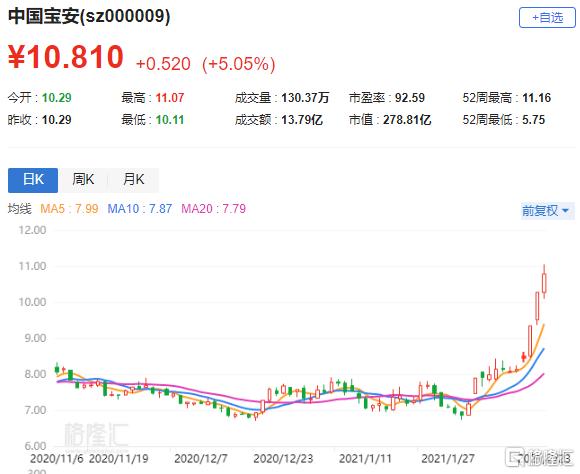Click the 52周最高 value 11.16
Viewport: 580px width, 474px height.
[x=536, y=98]
